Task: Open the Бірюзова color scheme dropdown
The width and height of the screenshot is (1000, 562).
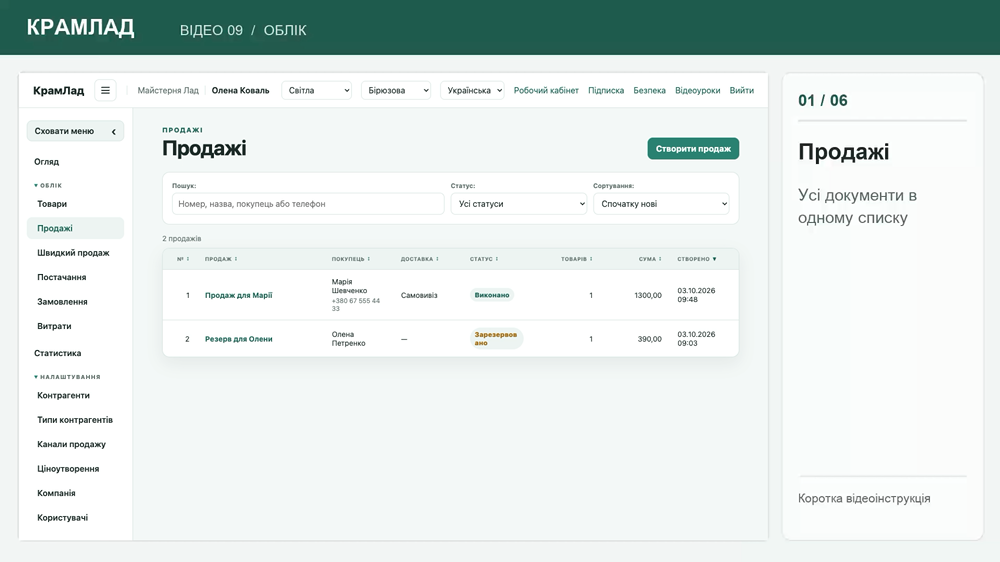Action: pyautogui.click(x=396, y=91)
